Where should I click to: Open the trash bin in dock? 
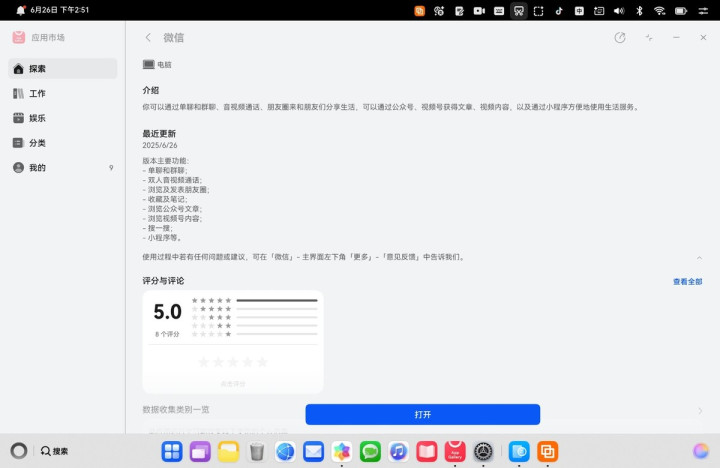coord(257,451)
